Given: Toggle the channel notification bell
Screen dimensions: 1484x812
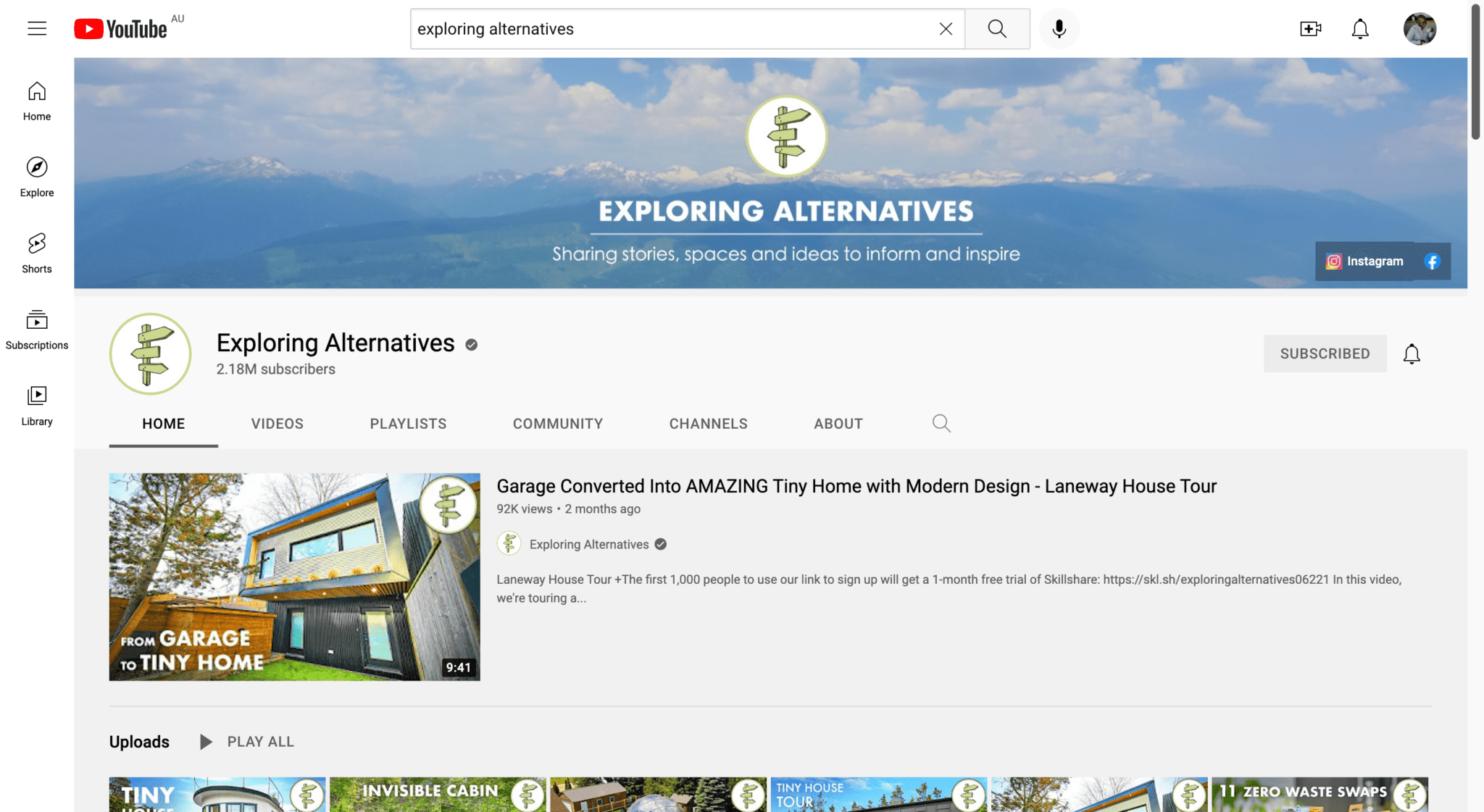Looking at the screenshot, I should click(1411, 353).
